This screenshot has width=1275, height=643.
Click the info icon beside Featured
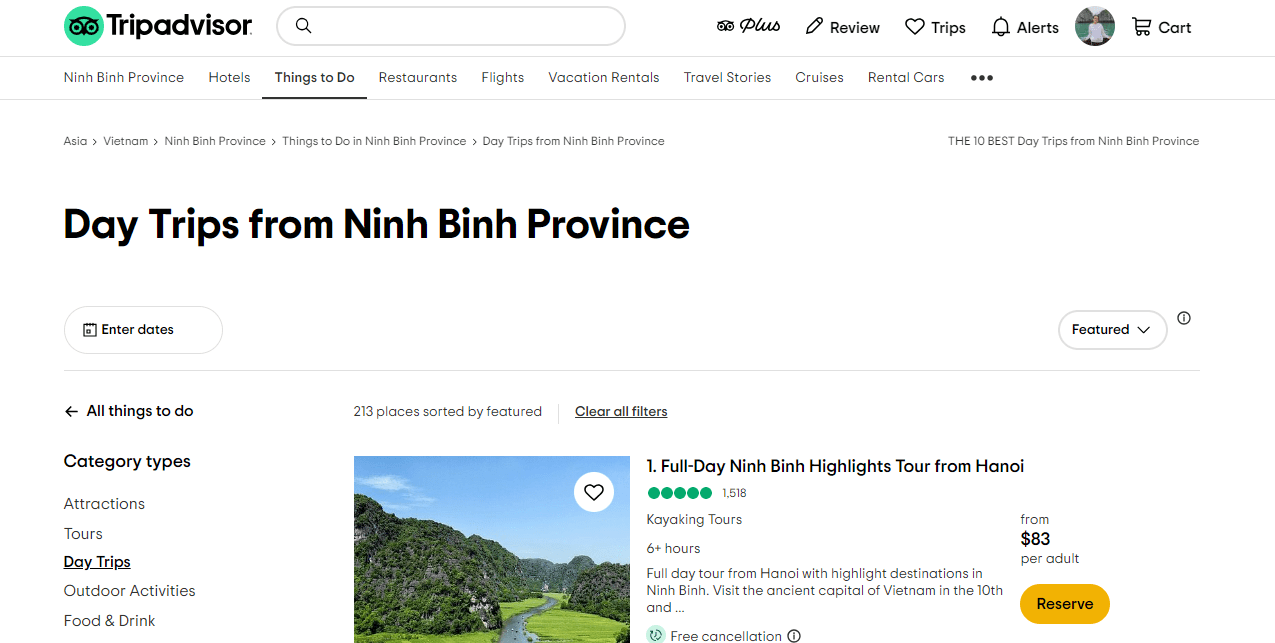[x=1184, y=318]
